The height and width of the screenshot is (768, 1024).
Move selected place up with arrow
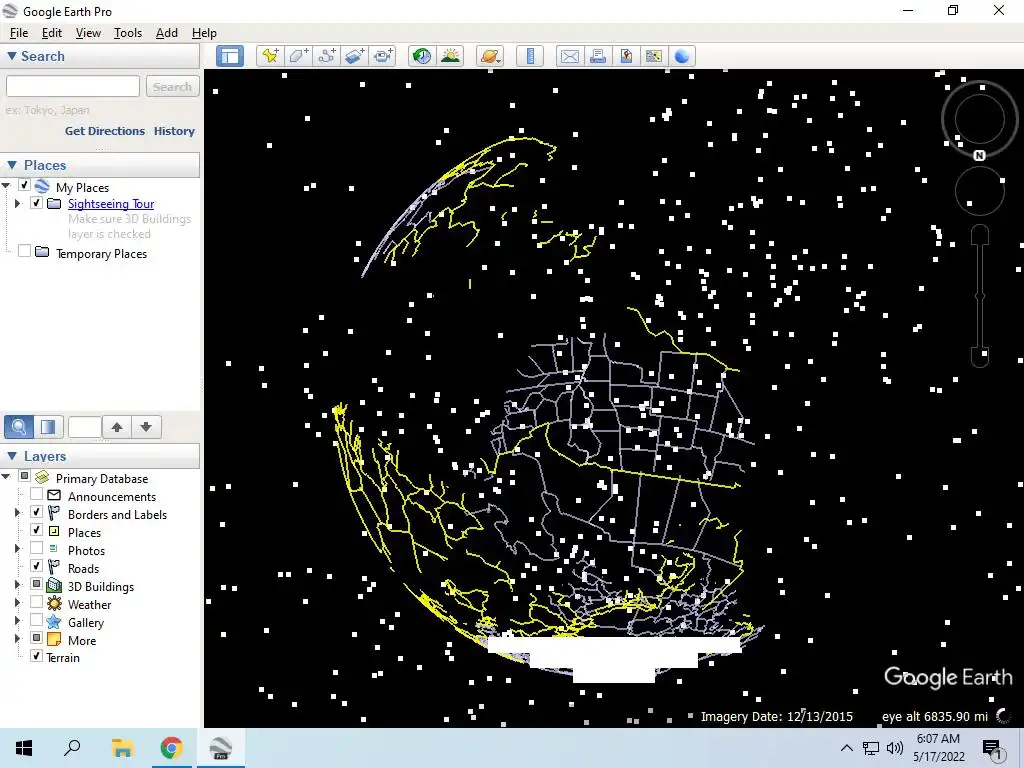[x=117, y=427]
